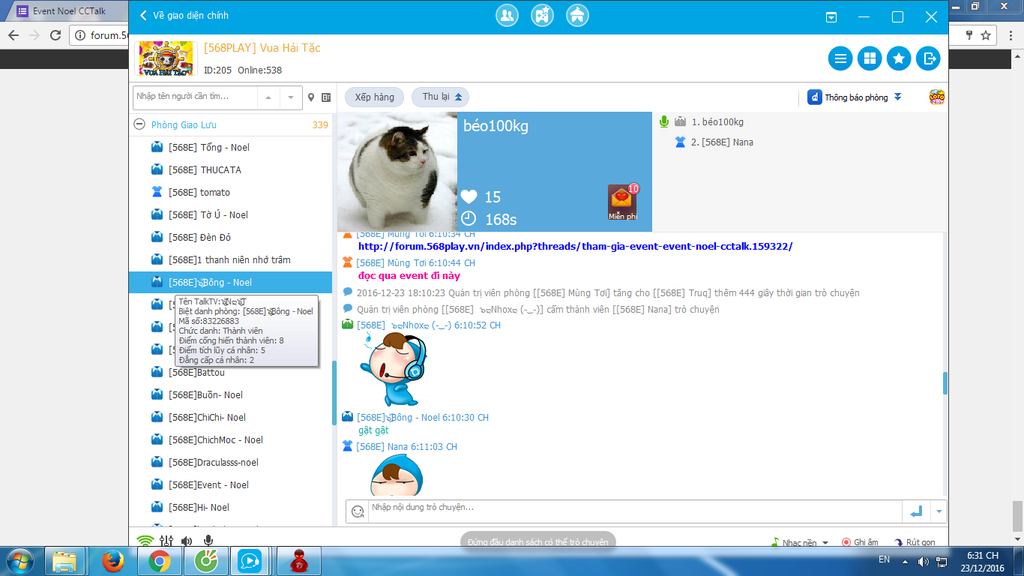
Task: Click the chat message input field
Action: click(x=630, y=508)
